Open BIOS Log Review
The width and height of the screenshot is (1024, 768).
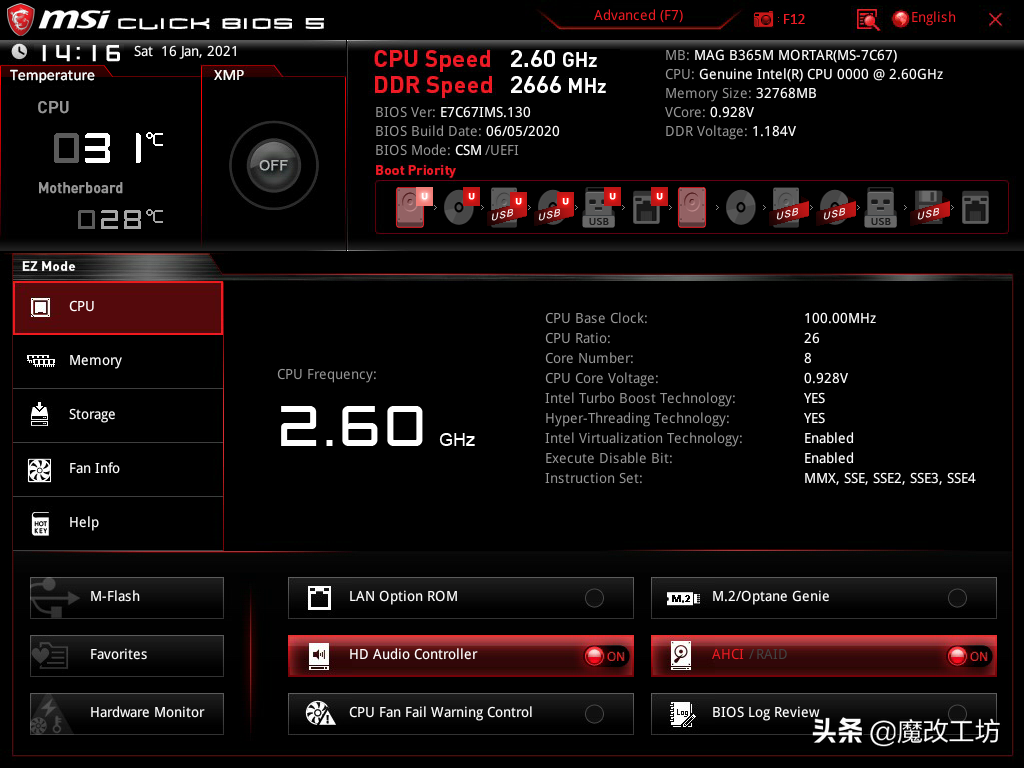coord(824,714)
